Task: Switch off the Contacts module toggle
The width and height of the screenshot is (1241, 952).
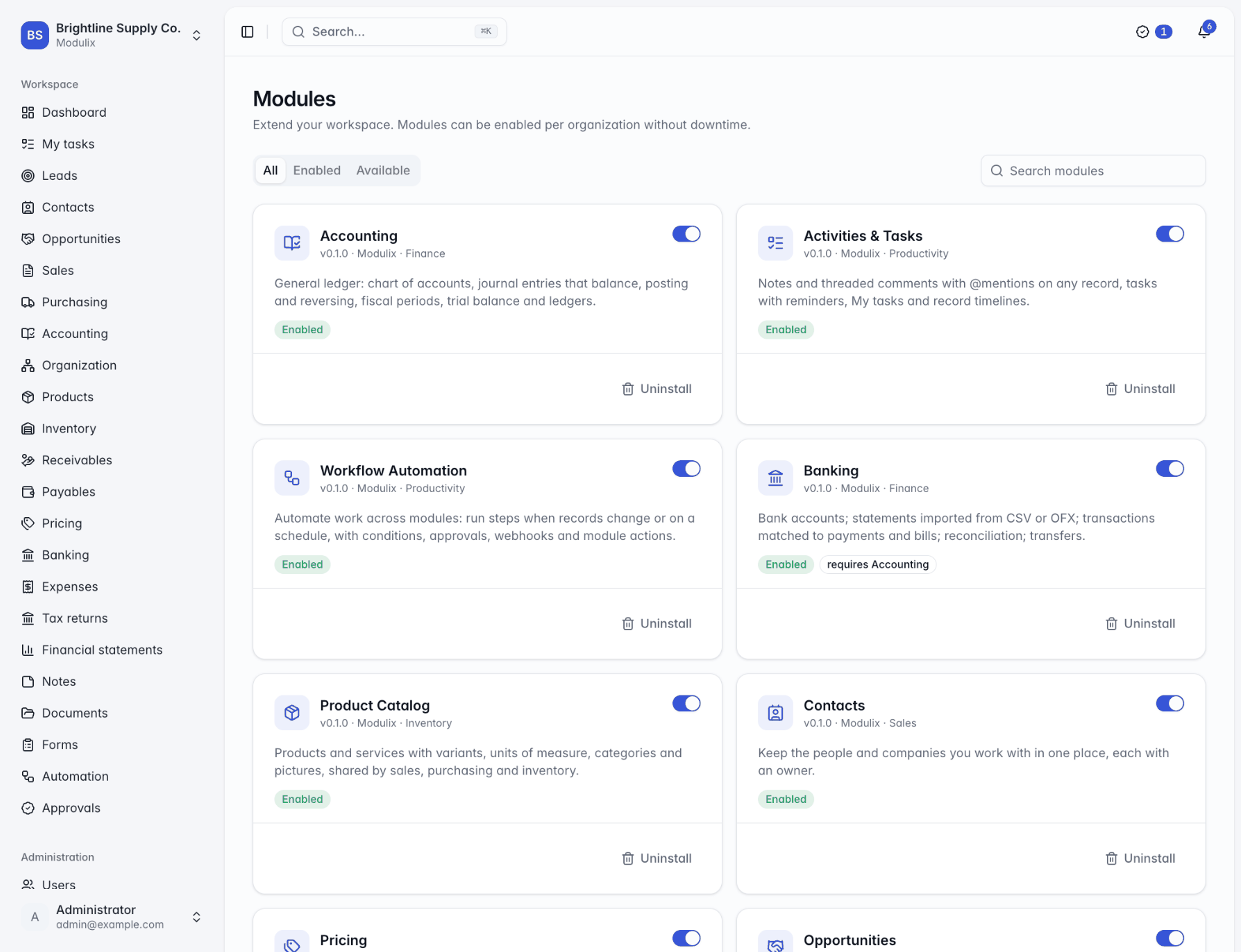Action: click(x=1170, y=703)
